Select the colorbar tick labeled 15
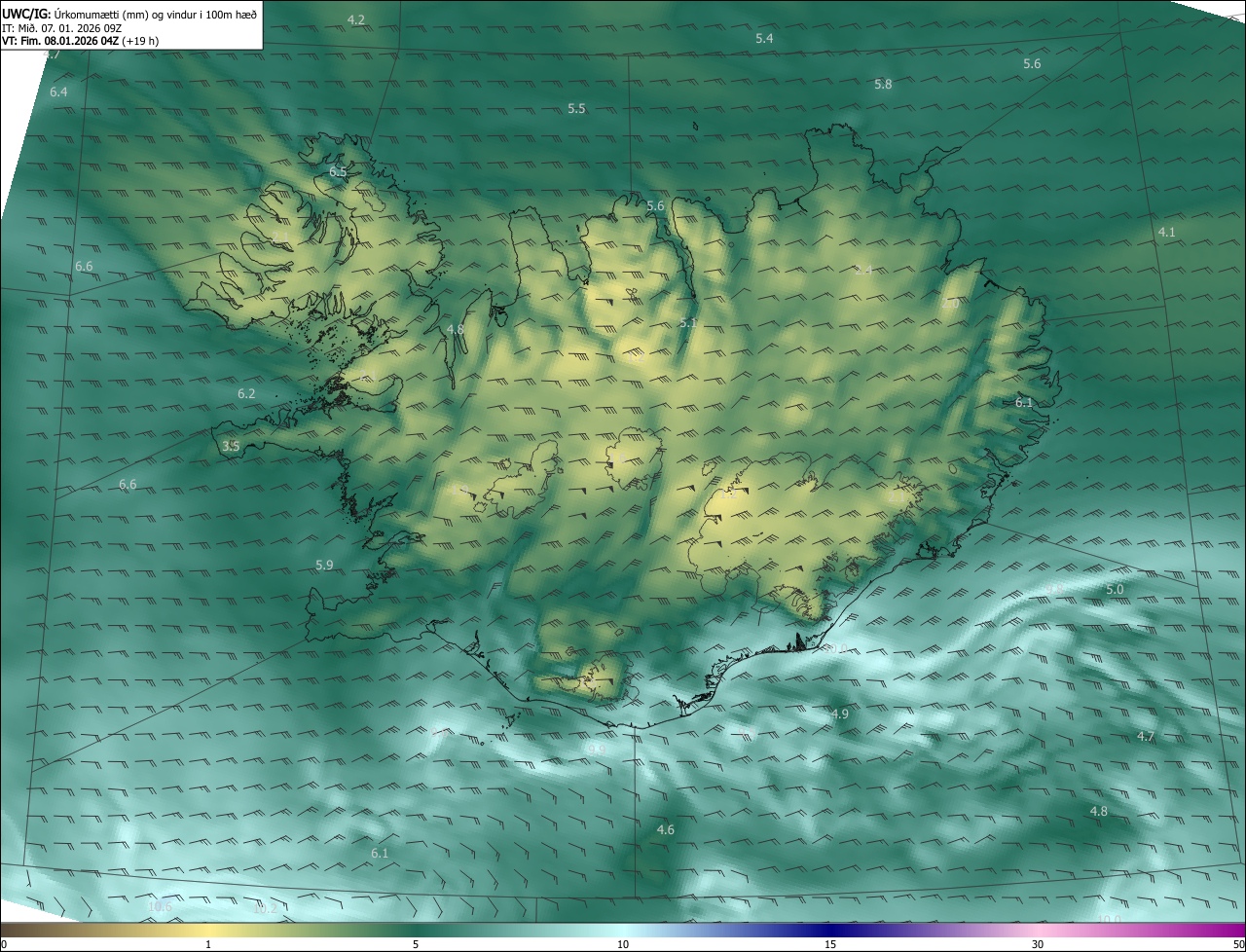This screenshot has height=952, width=1246. [830, 944]
